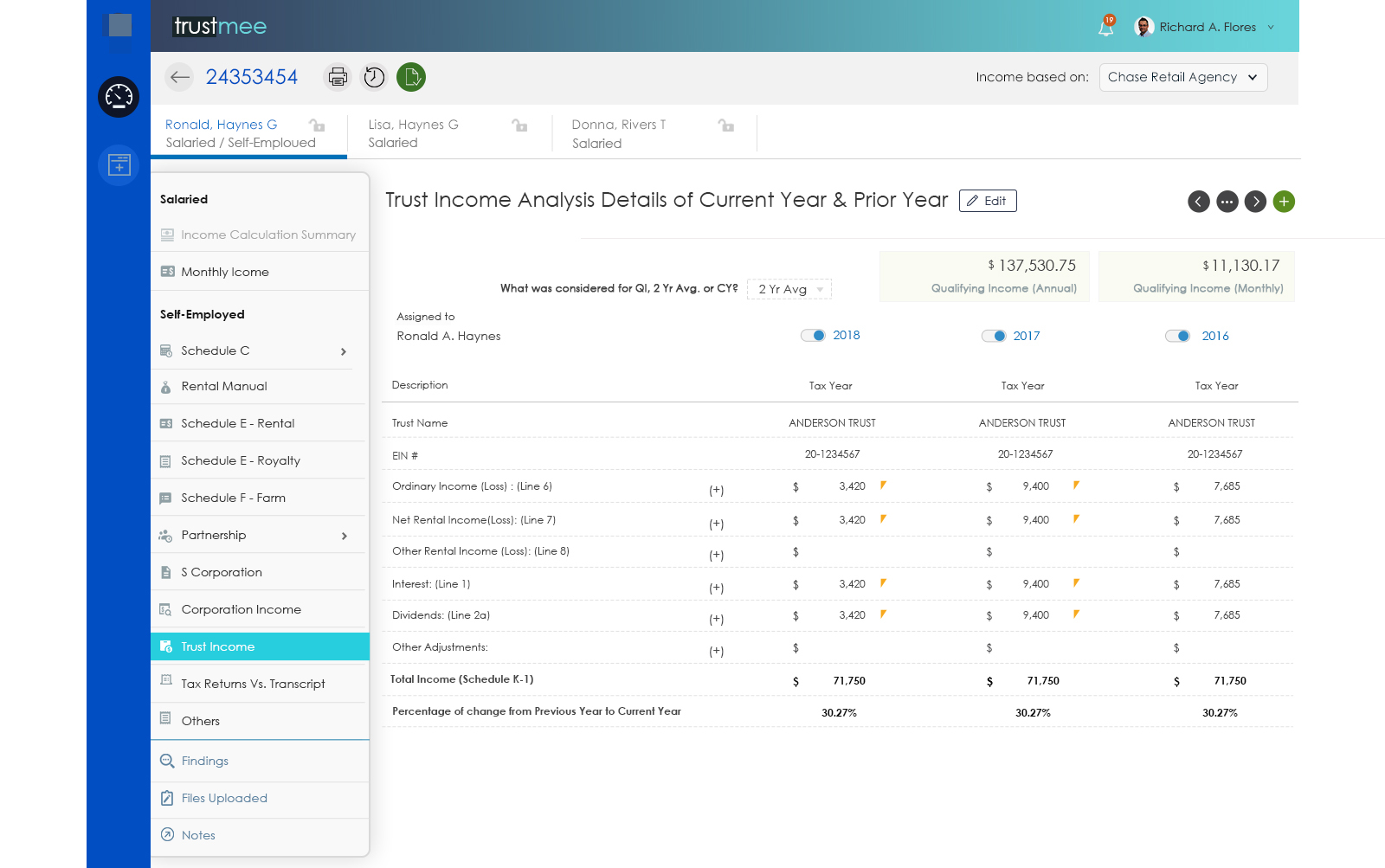Screen dimensions: 1385x868
Task: Click the orange flag beside 2017 Ordinary Income
Action: click(1076, 485)
